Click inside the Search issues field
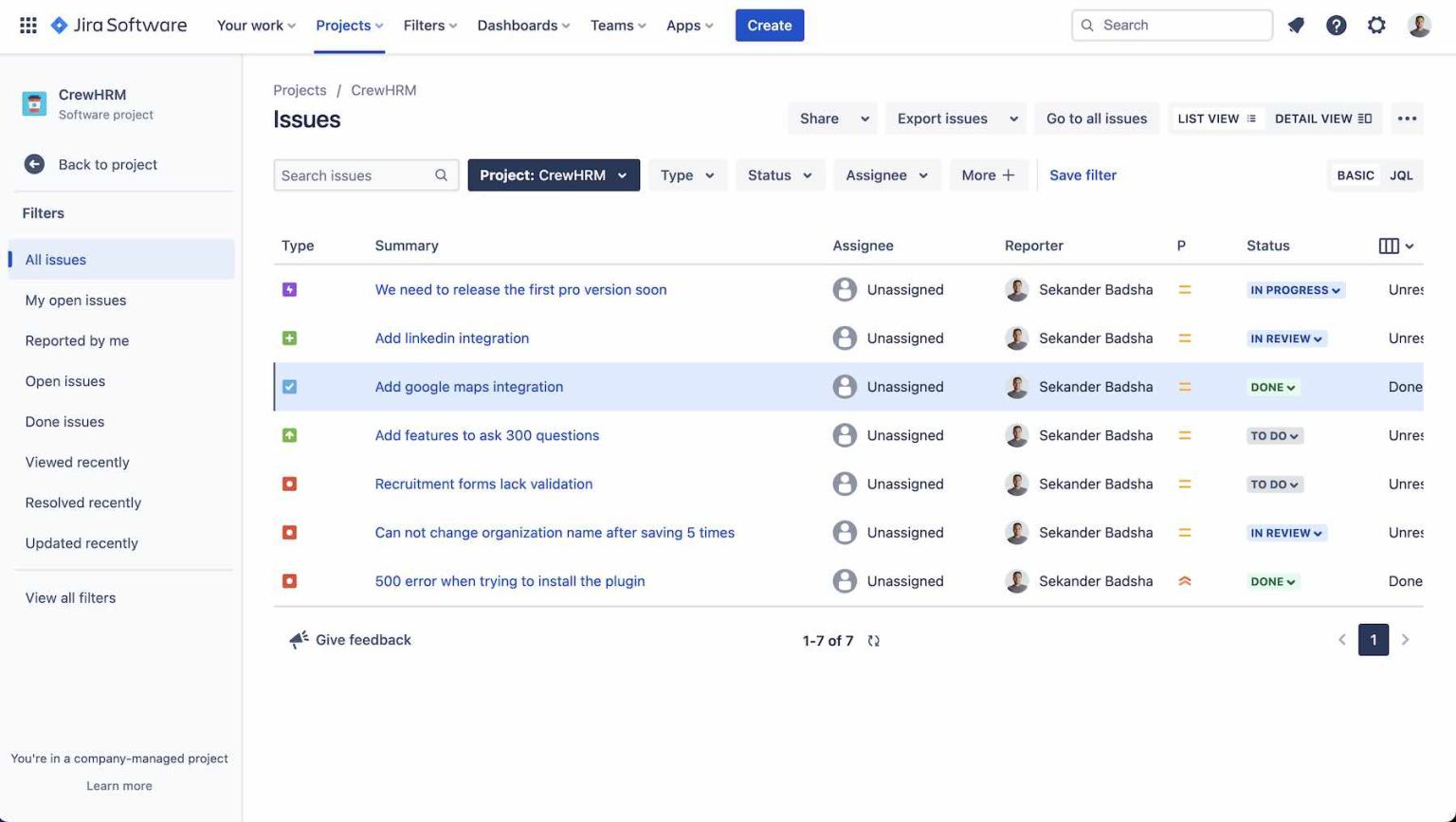Screen dimensions: 1456x822 point(360,174)
